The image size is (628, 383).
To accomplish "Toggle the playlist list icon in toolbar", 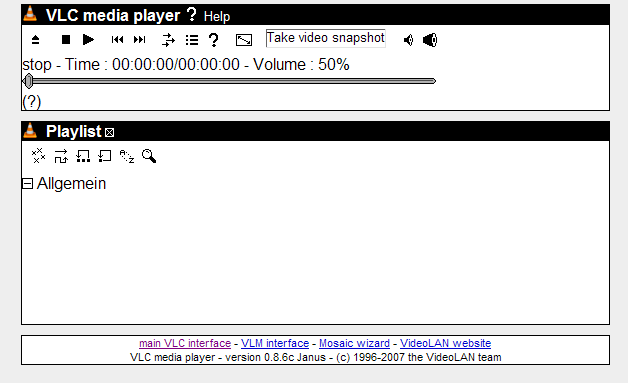I will click(x=192, y=40).
